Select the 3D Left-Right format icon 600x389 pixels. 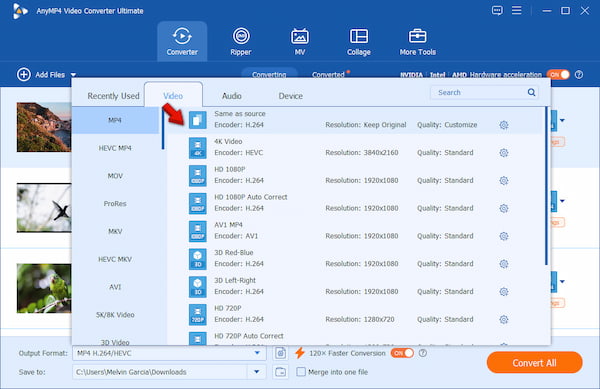point(197,287)
